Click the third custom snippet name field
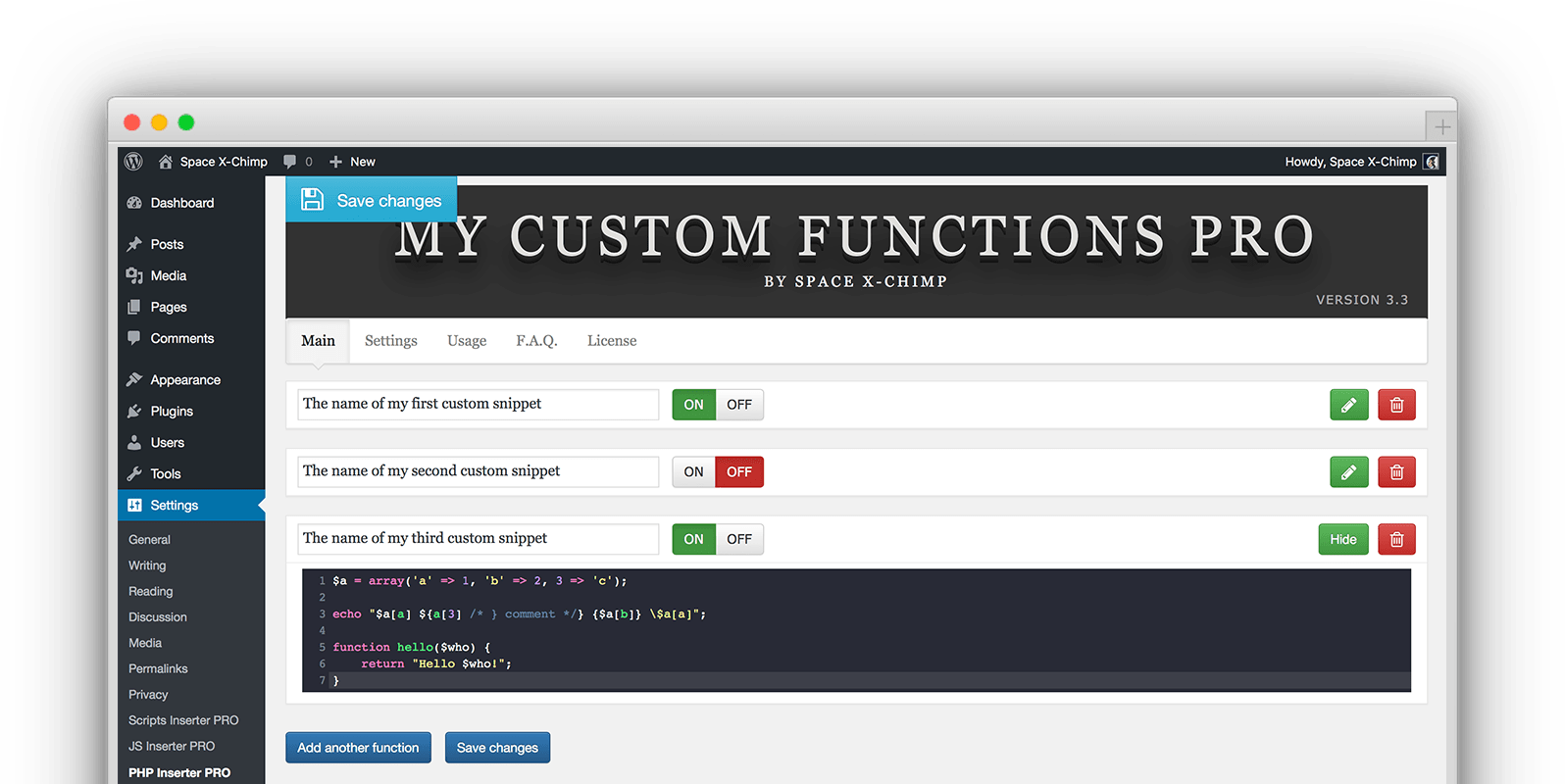This screenshot has height=784, width=1565. (479, 539)
